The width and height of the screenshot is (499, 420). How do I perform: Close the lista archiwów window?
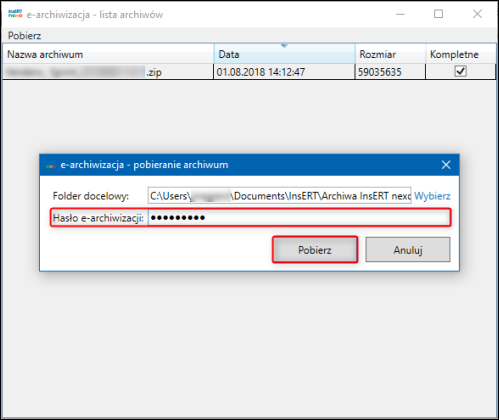[x=477, y=14]
